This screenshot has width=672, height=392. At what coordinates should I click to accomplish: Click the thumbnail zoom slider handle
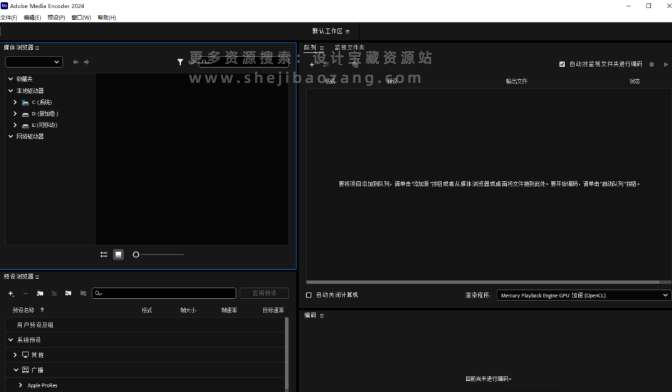pyautogui.click(x=136, y=255)
